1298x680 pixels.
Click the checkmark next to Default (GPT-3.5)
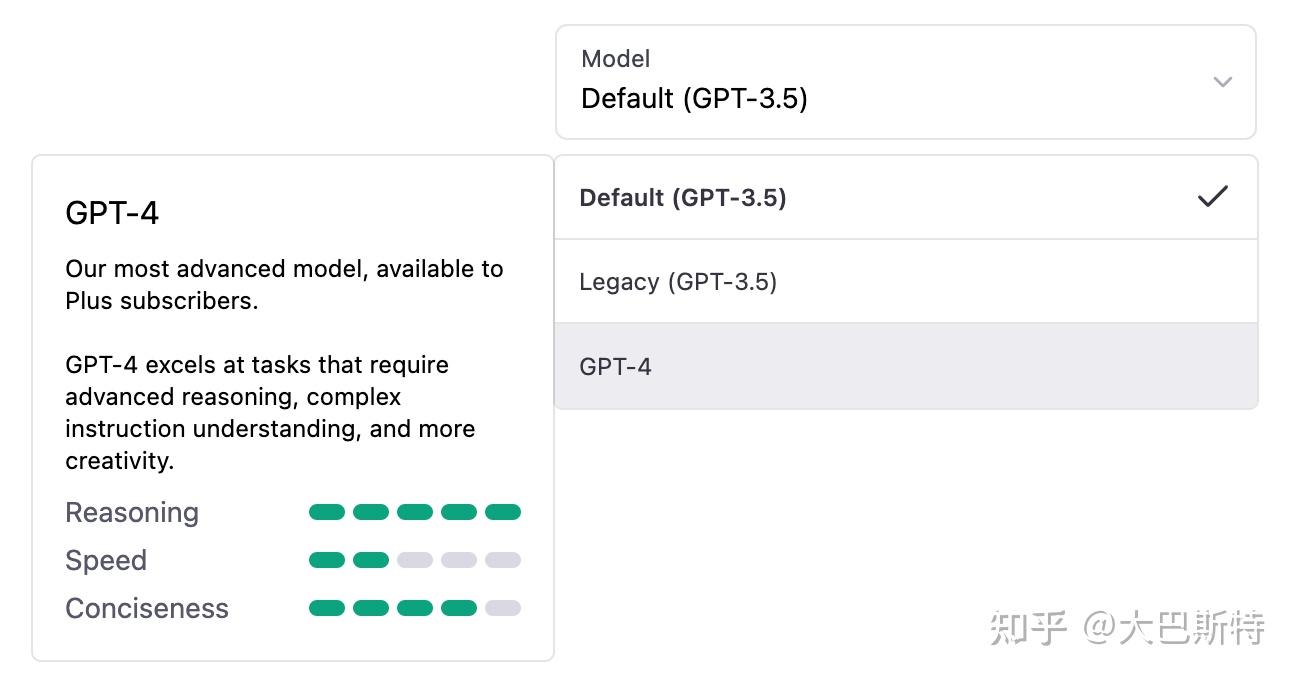coord(1212,197)
